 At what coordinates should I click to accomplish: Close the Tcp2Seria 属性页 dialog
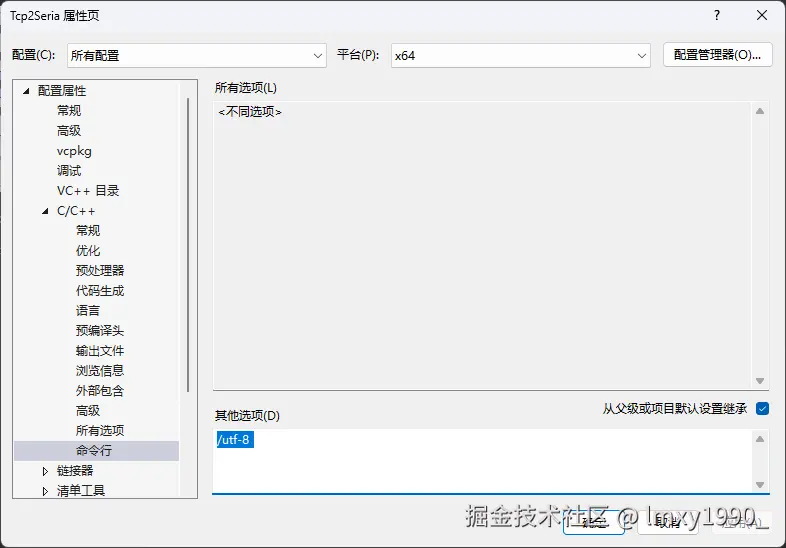762,15
